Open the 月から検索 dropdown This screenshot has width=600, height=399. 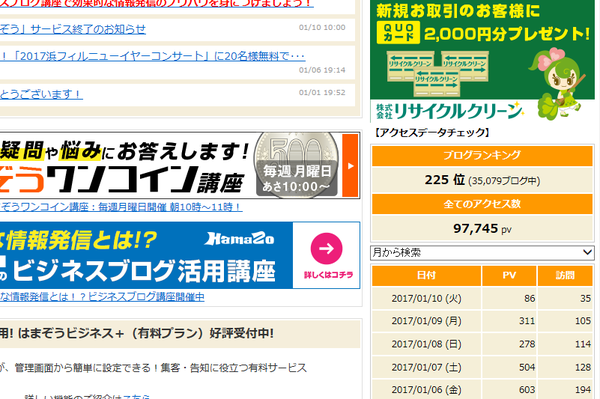point(482,252)
